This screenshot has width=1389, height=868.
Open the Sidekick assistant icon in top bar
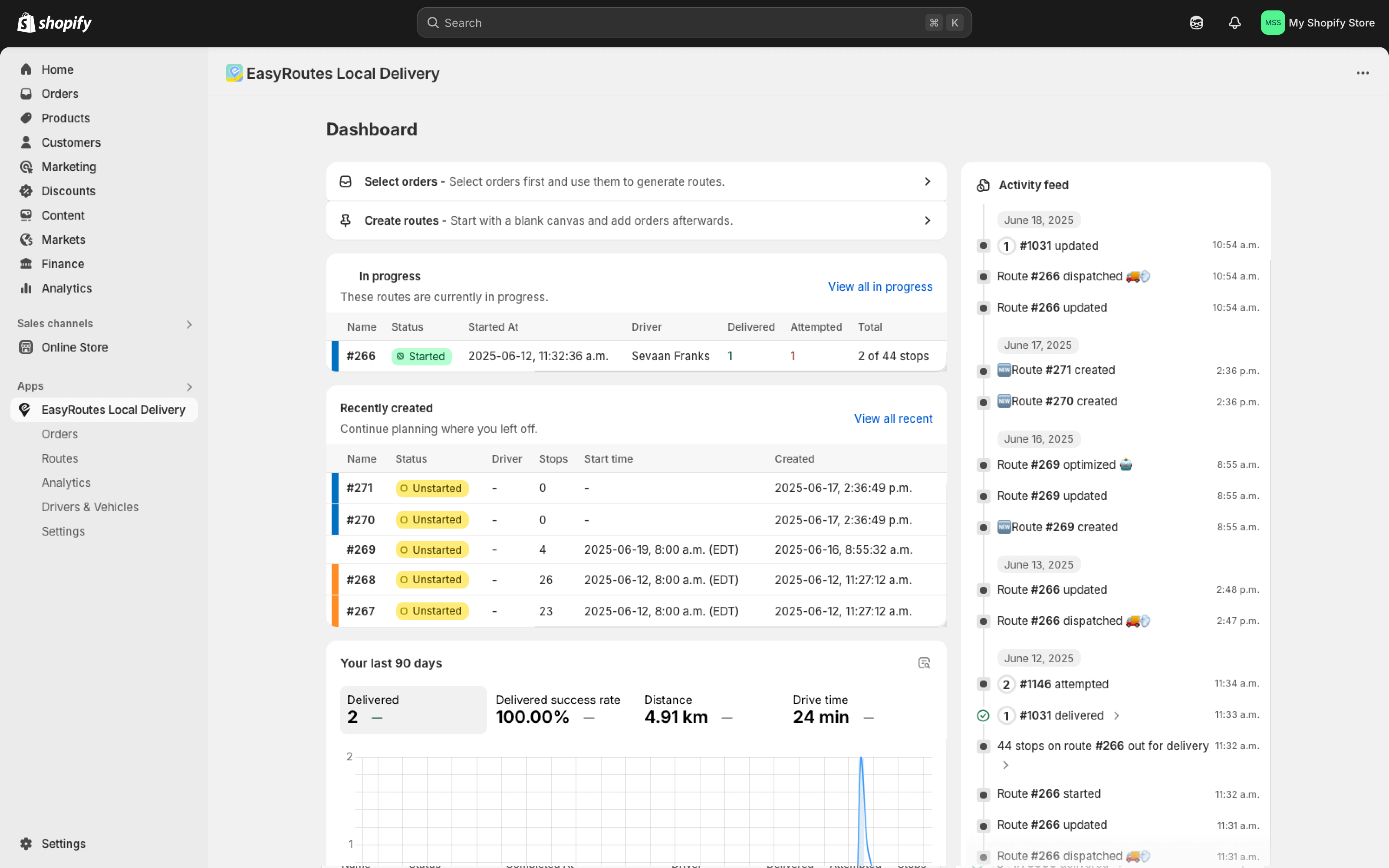1196,23
